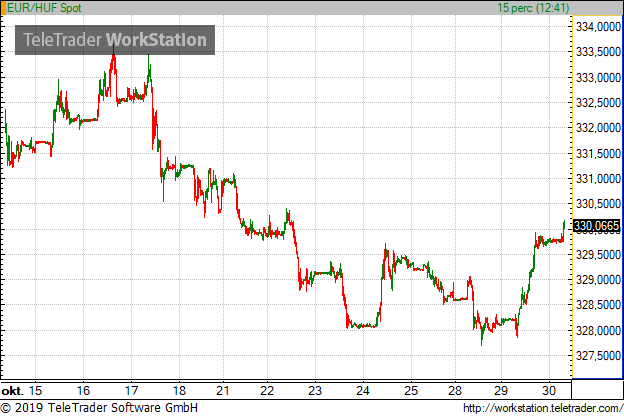This screenshot has width=624, height=417.
Task: Click date 18 on the time axis
Action: 179,391
